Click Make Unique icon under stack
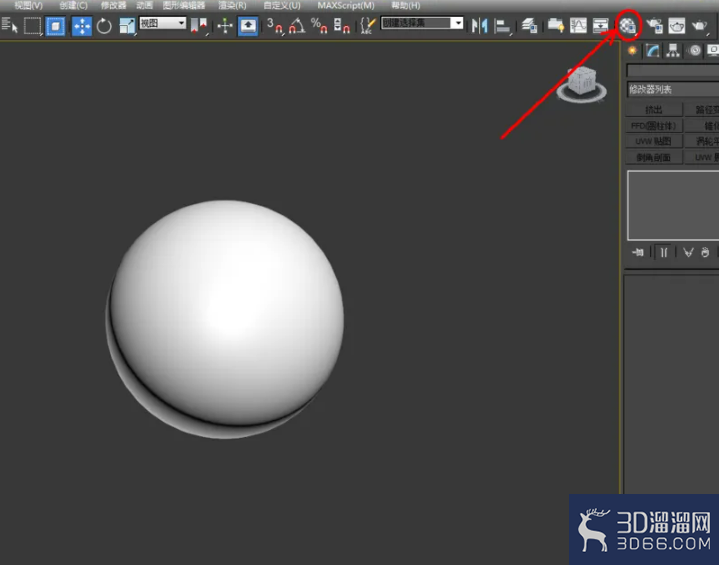 pyautogui.click(x=688, y=252)
